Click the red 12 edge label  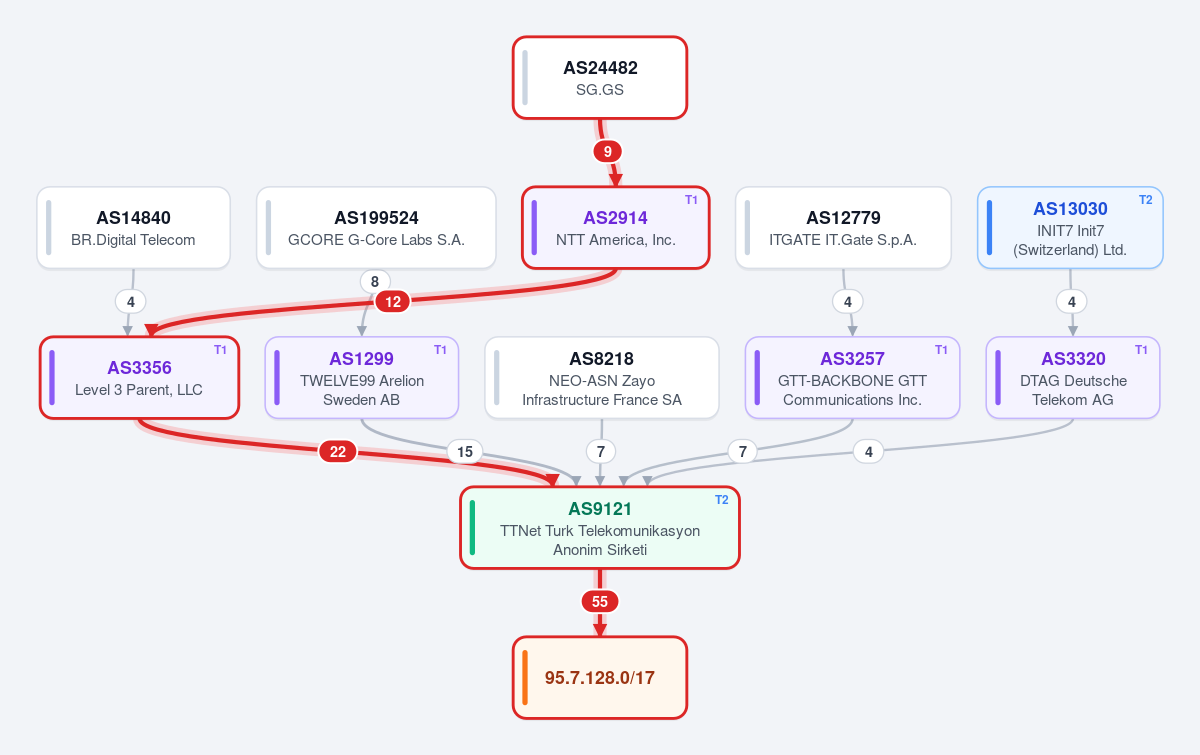393,301
